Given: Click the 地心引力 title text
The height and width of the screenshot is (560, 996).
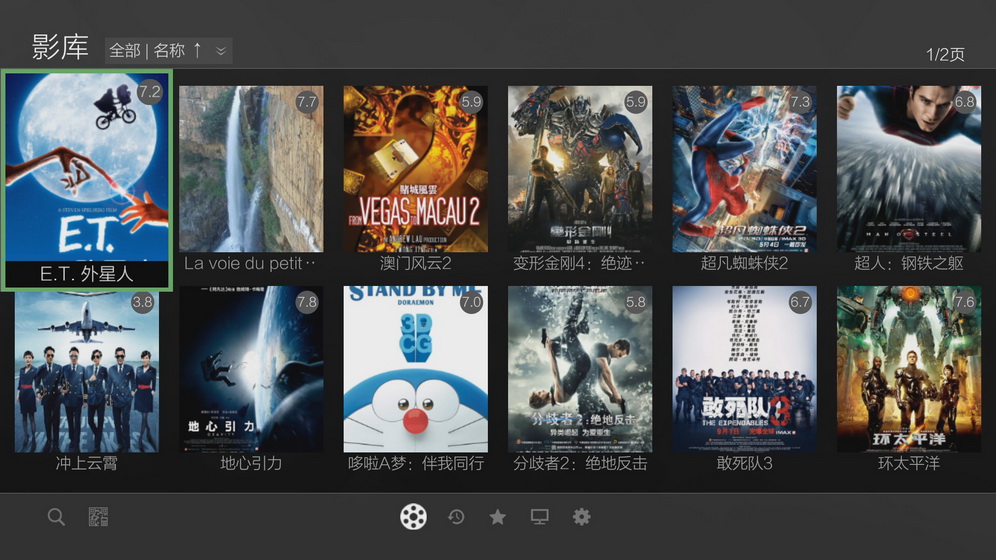Looking at the screenshot, I should [251, 463].
